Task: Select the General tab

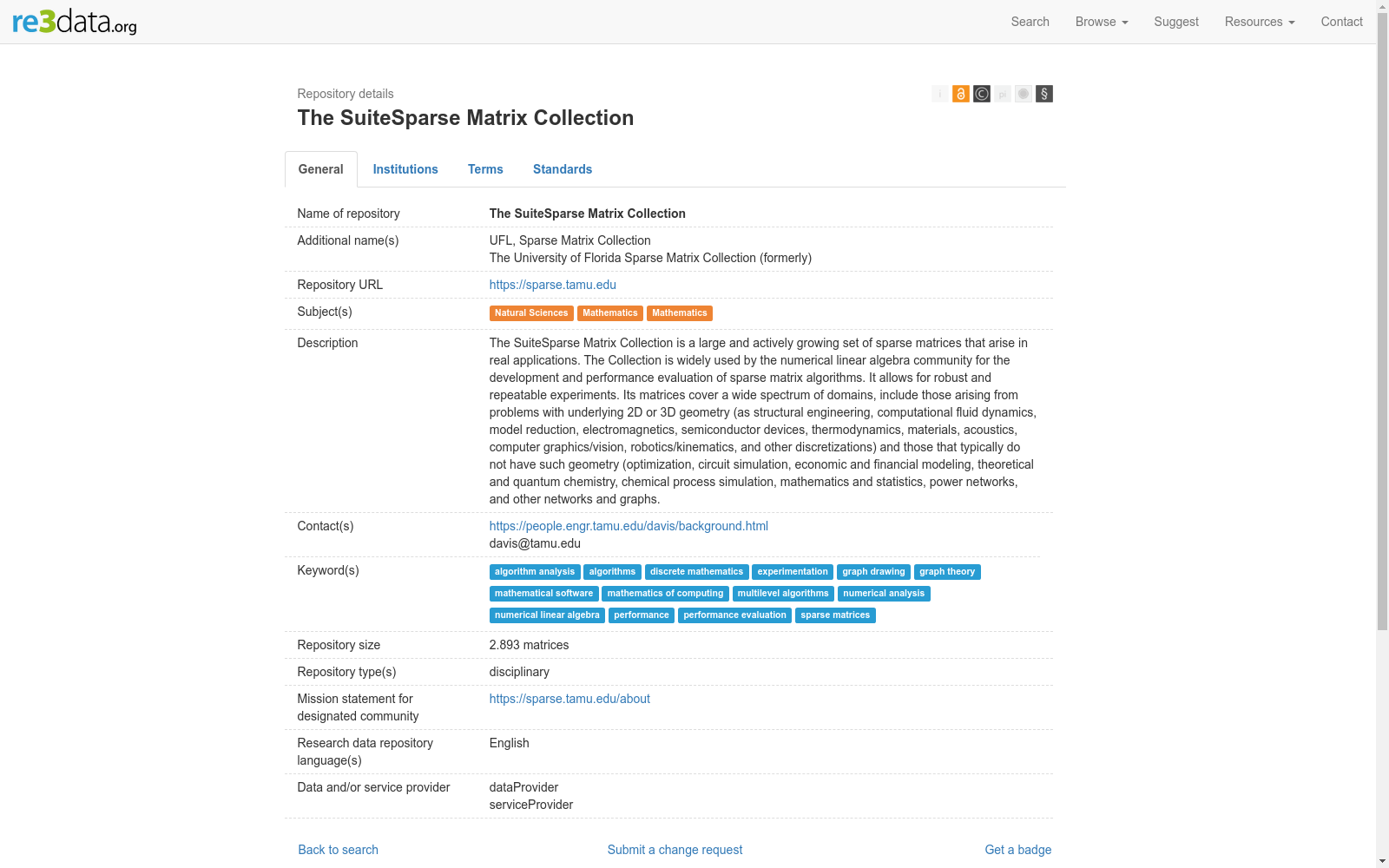Action: coord(321,169)
